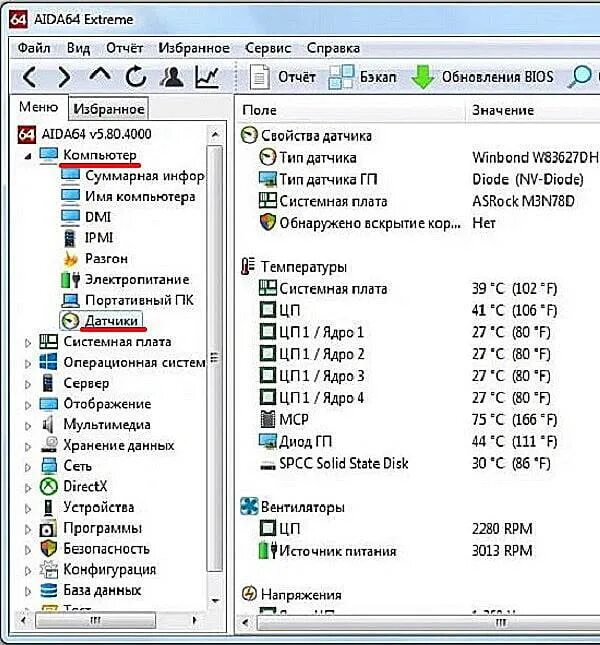600x645 pixels.
Task: Refresh the page with the circular arrow icon
Action: pyautogui.click(x=136, y=77)
